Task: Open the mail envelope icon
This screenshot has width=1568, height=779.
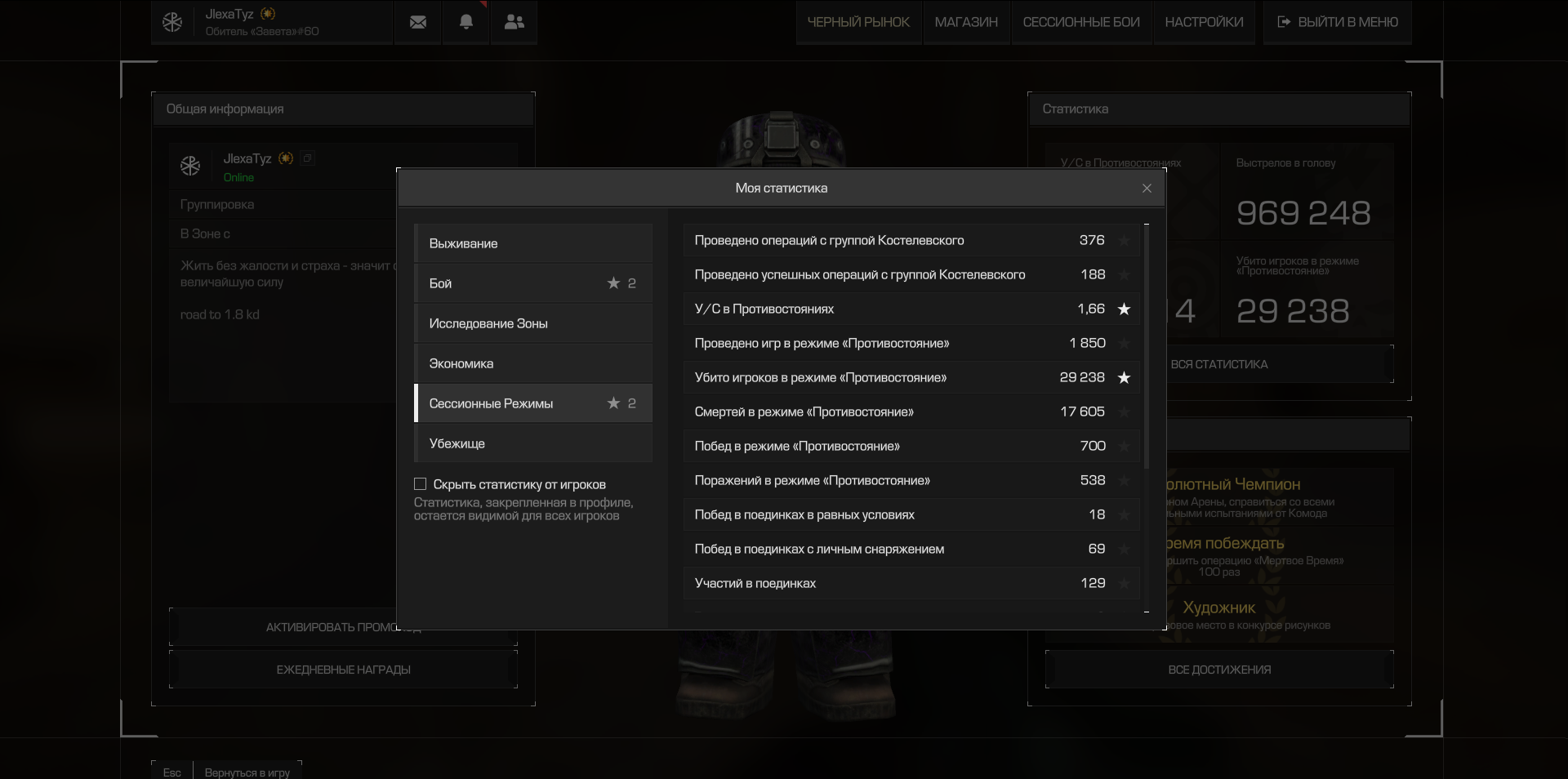Action: point(418,22)
